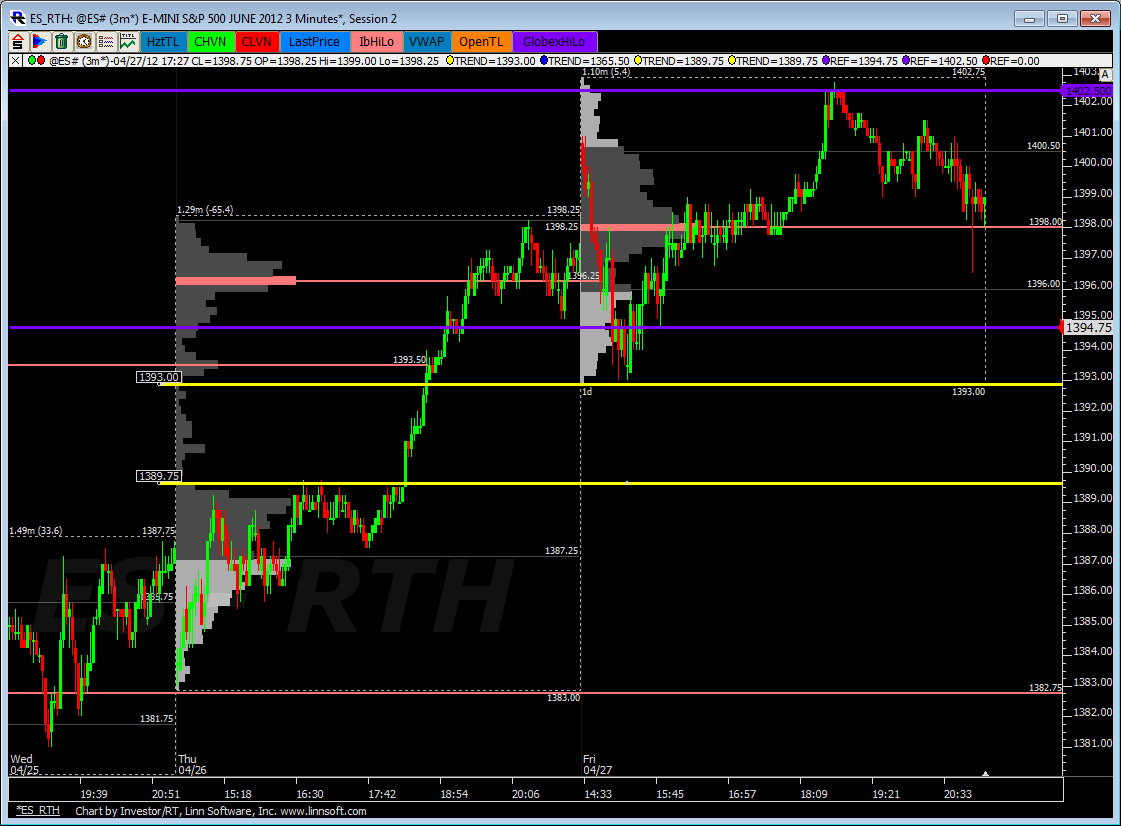Click the green/red @ES# instrument marker
Image resolution: width=1121 pixels, height=826 pixels.
36,61
